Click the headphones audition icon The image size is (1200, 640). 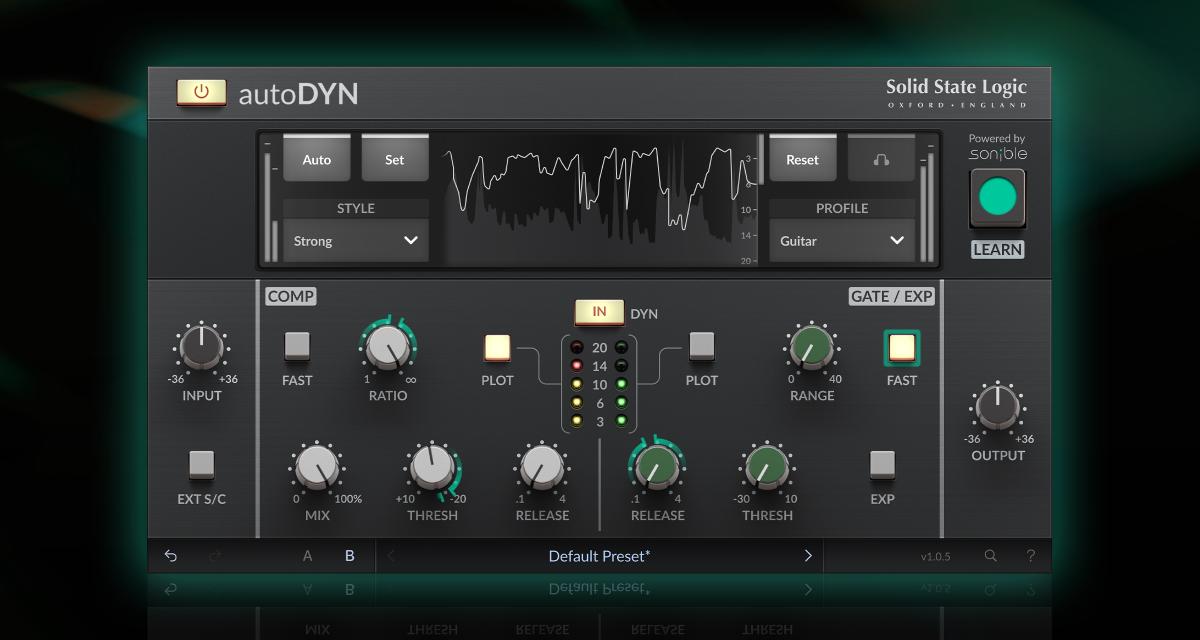881,160
